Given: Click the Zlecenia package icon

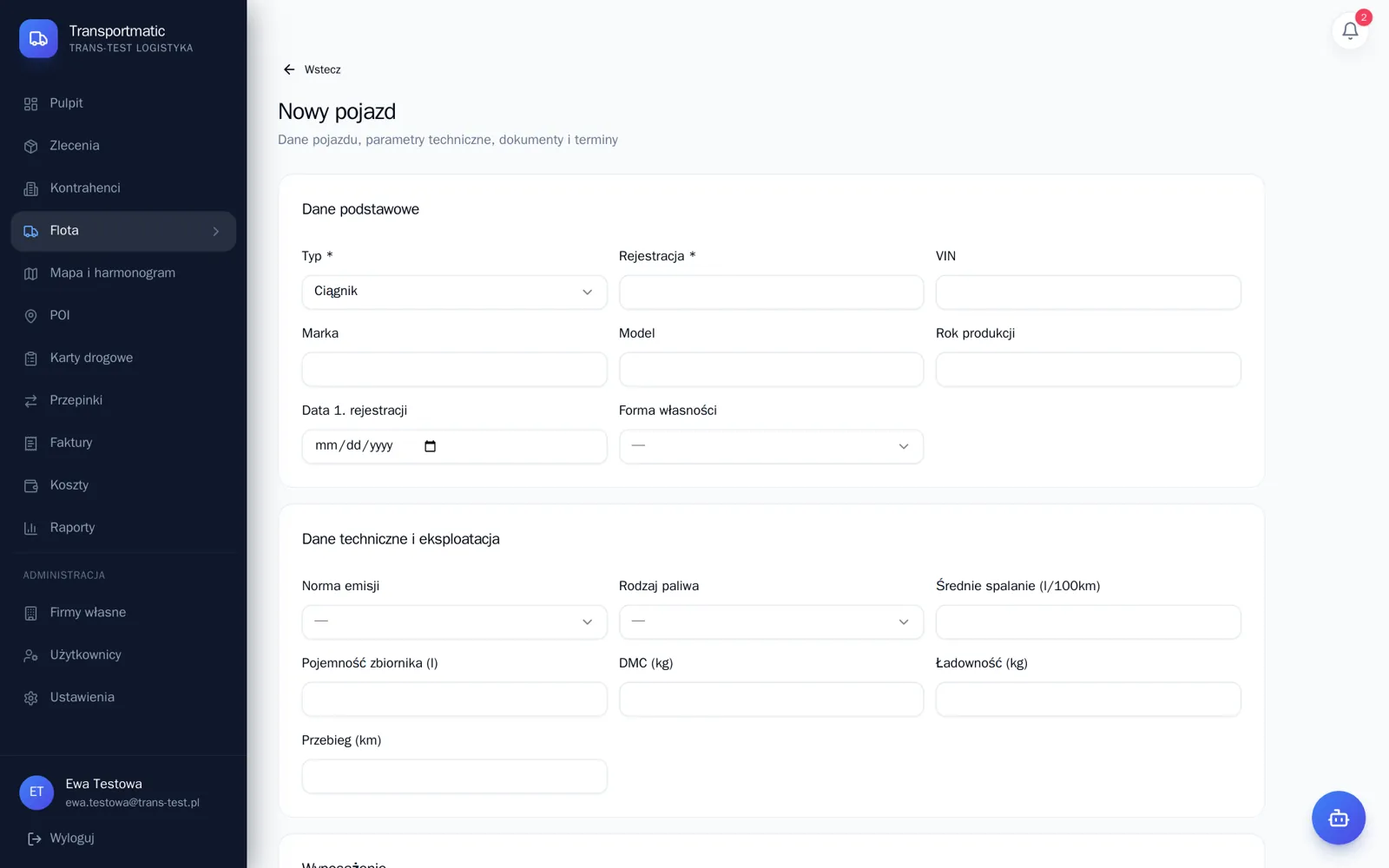Looking at the screenshot, I should pos(30,147).
